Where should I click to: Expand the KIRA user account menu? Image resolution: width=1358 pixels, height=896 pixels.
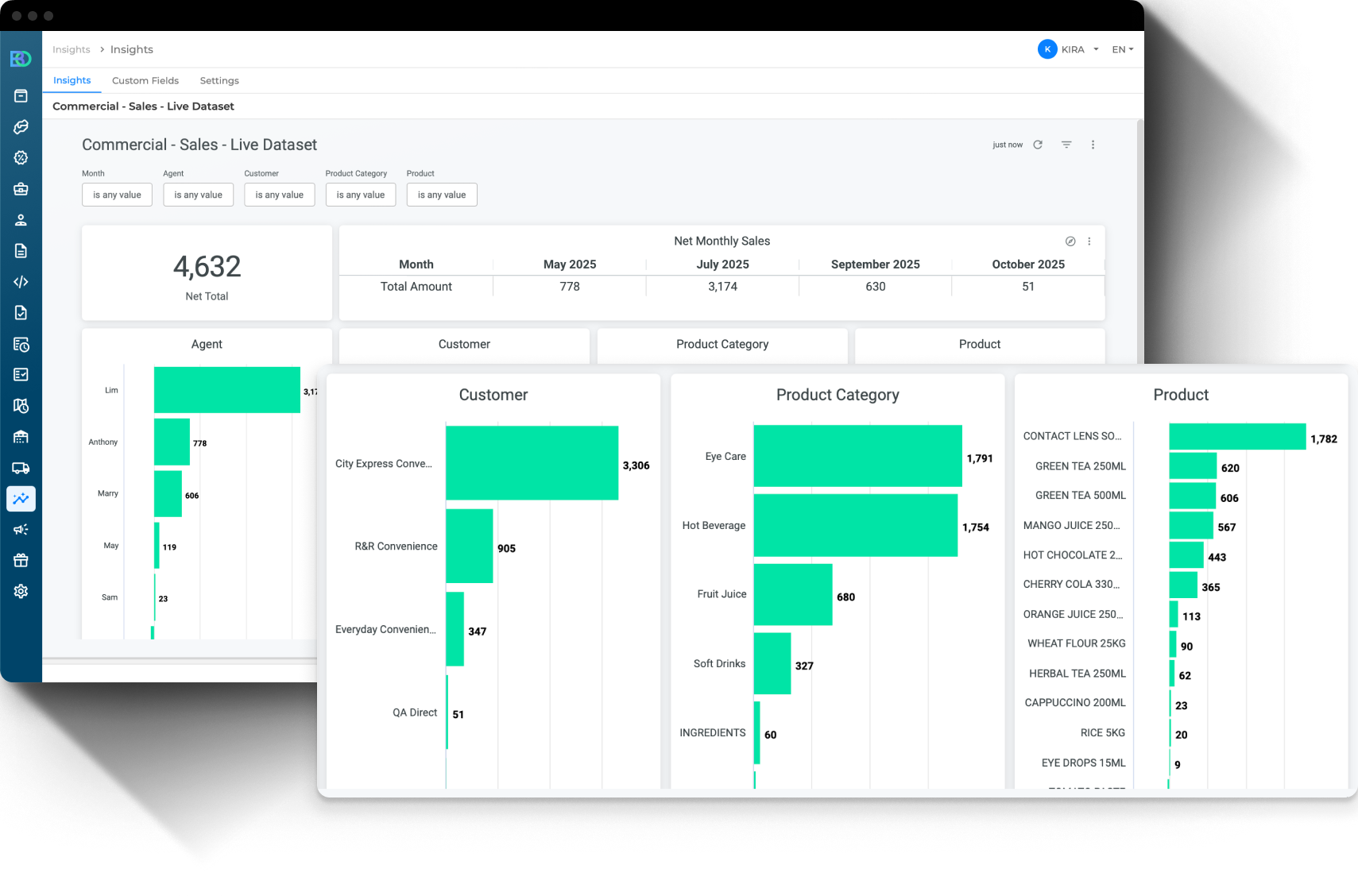click(1069, 49)
